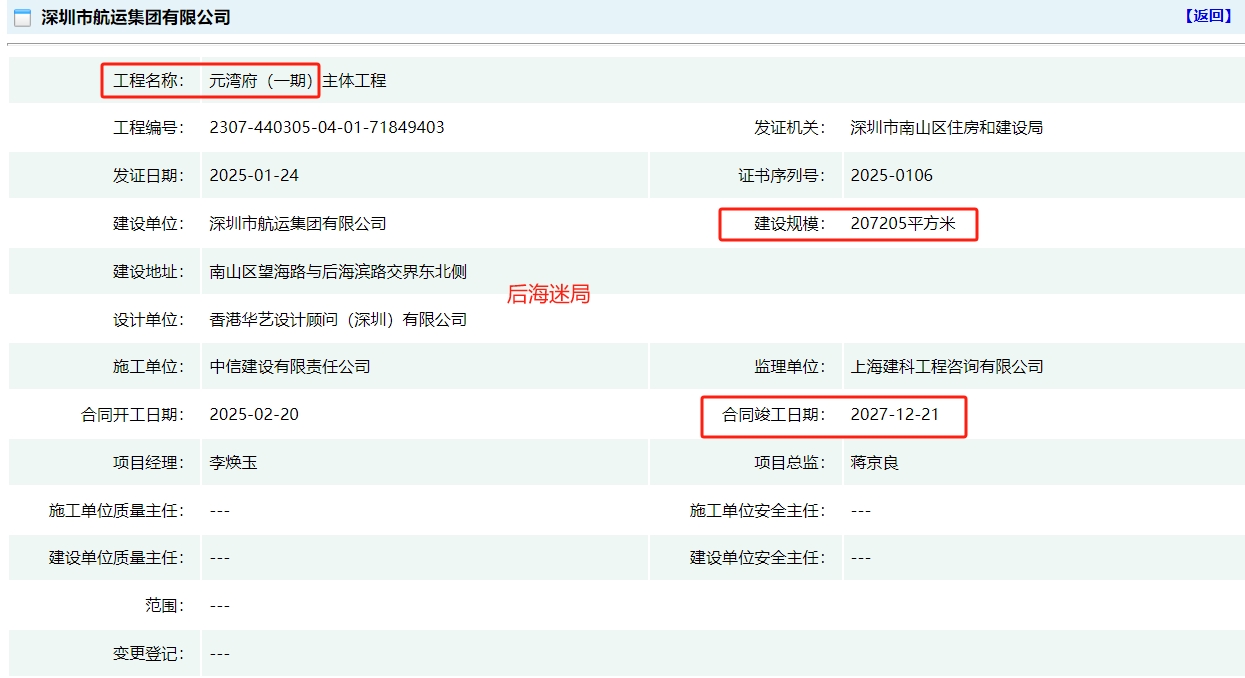Click the "工程编号:" label
The image size is (1245, 678).
[149, 128]
